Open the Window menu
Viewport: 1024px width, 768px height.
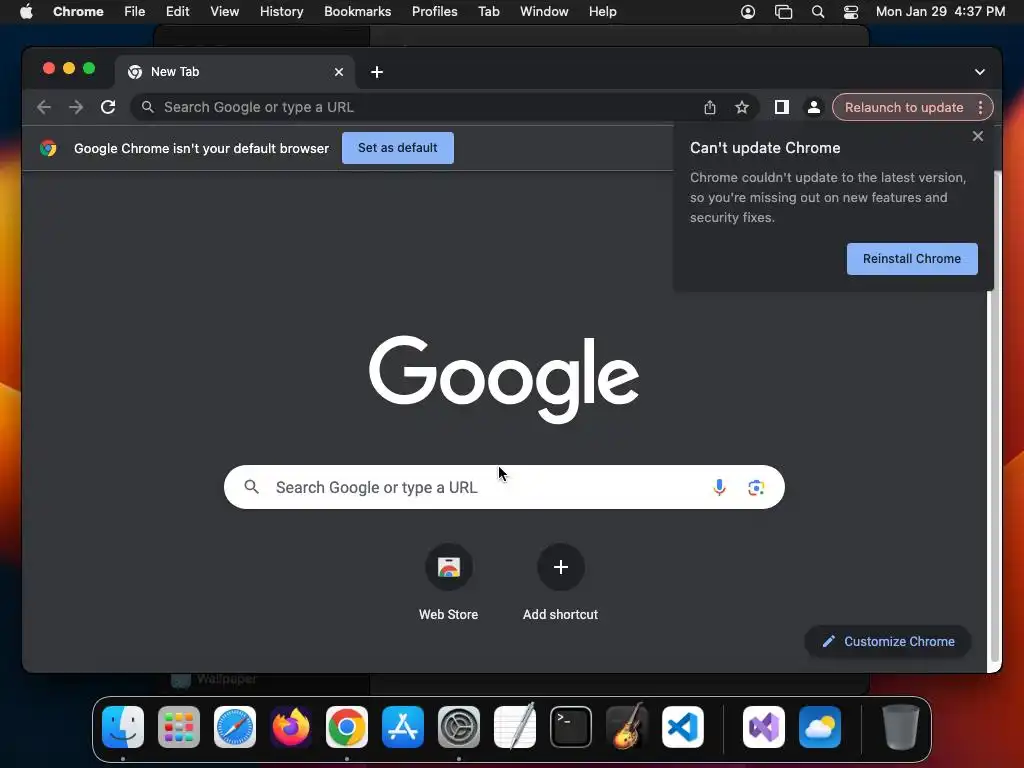click(x=544, y=12)
